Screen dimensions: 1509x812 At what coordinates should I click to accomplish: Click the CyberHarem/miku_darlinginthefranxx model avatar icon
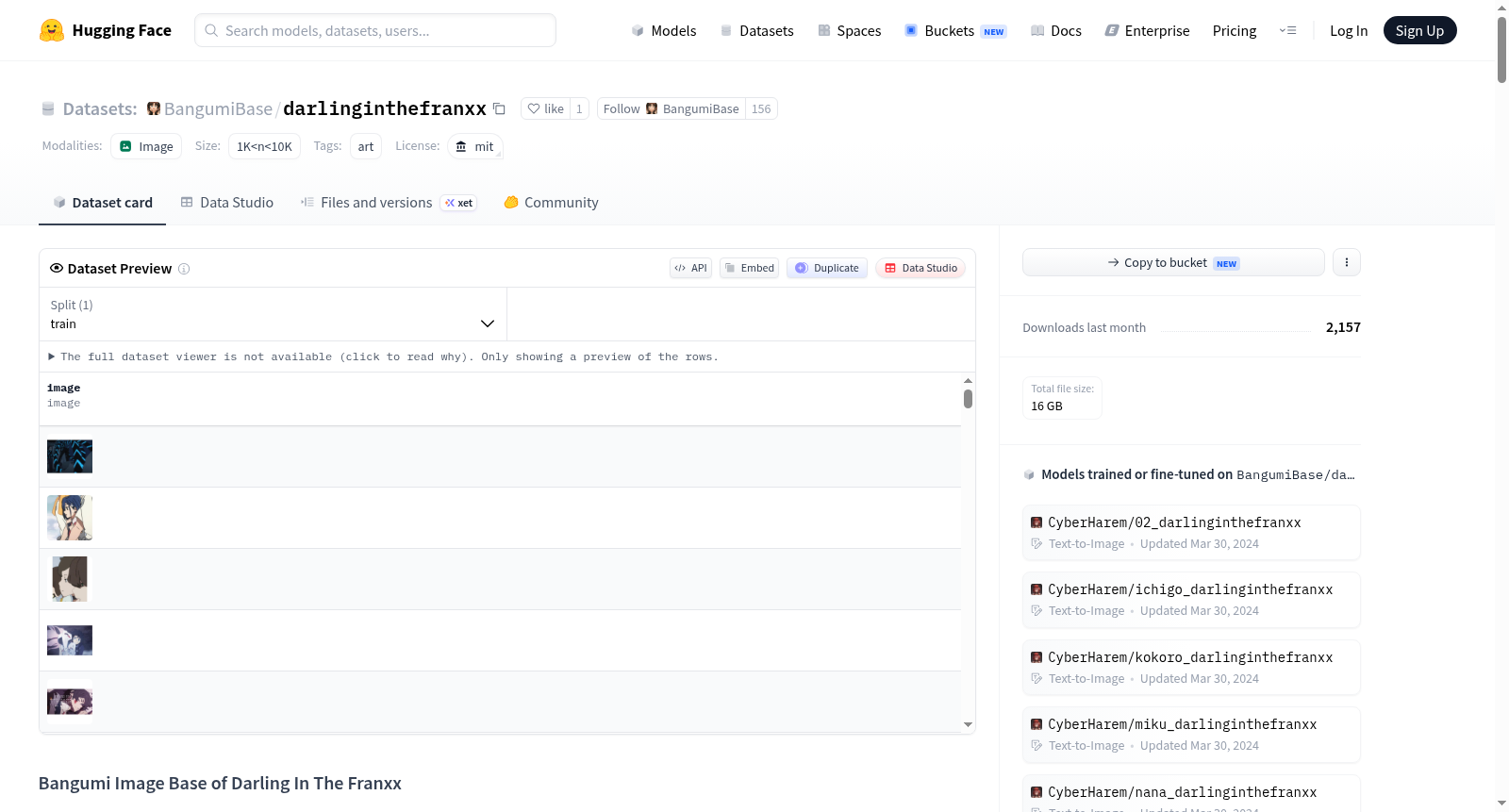pyautogui.click(x=1036, y=724)
